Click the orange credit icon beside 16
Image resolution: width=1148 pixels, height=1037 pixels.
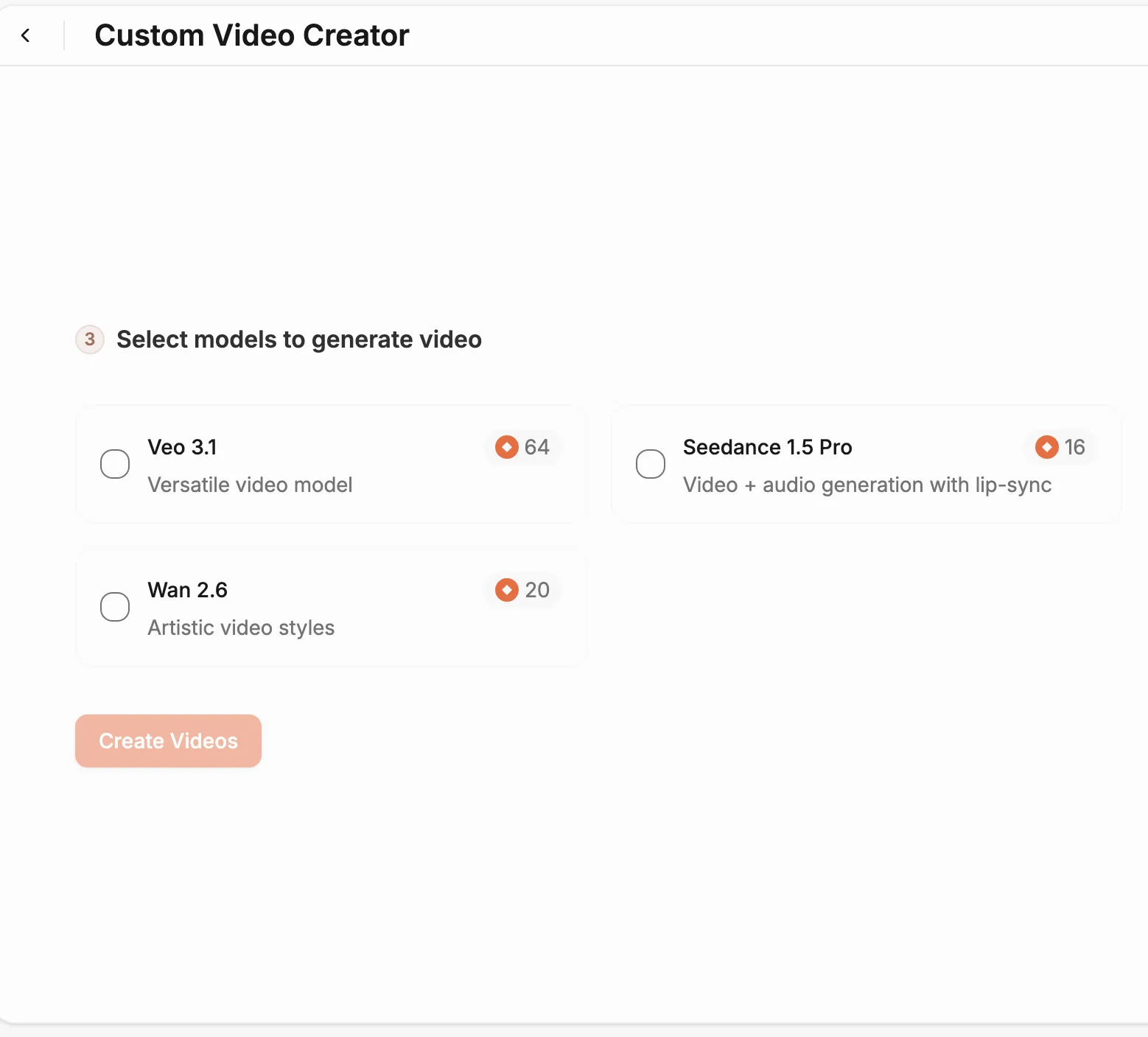coord(1047,447)
